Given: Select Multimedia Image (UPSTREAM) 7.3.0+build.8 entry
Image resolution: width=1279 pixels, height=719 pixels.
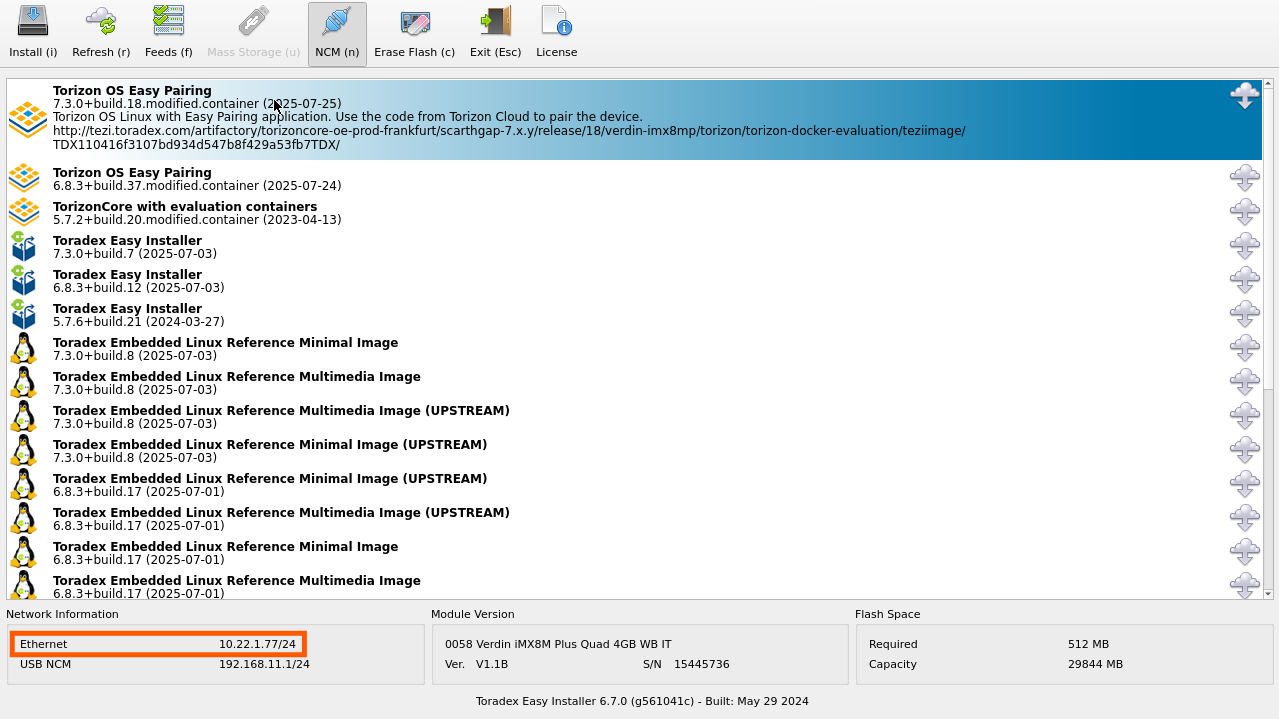Looking at the screenshot, I should (x=634, y=417).
